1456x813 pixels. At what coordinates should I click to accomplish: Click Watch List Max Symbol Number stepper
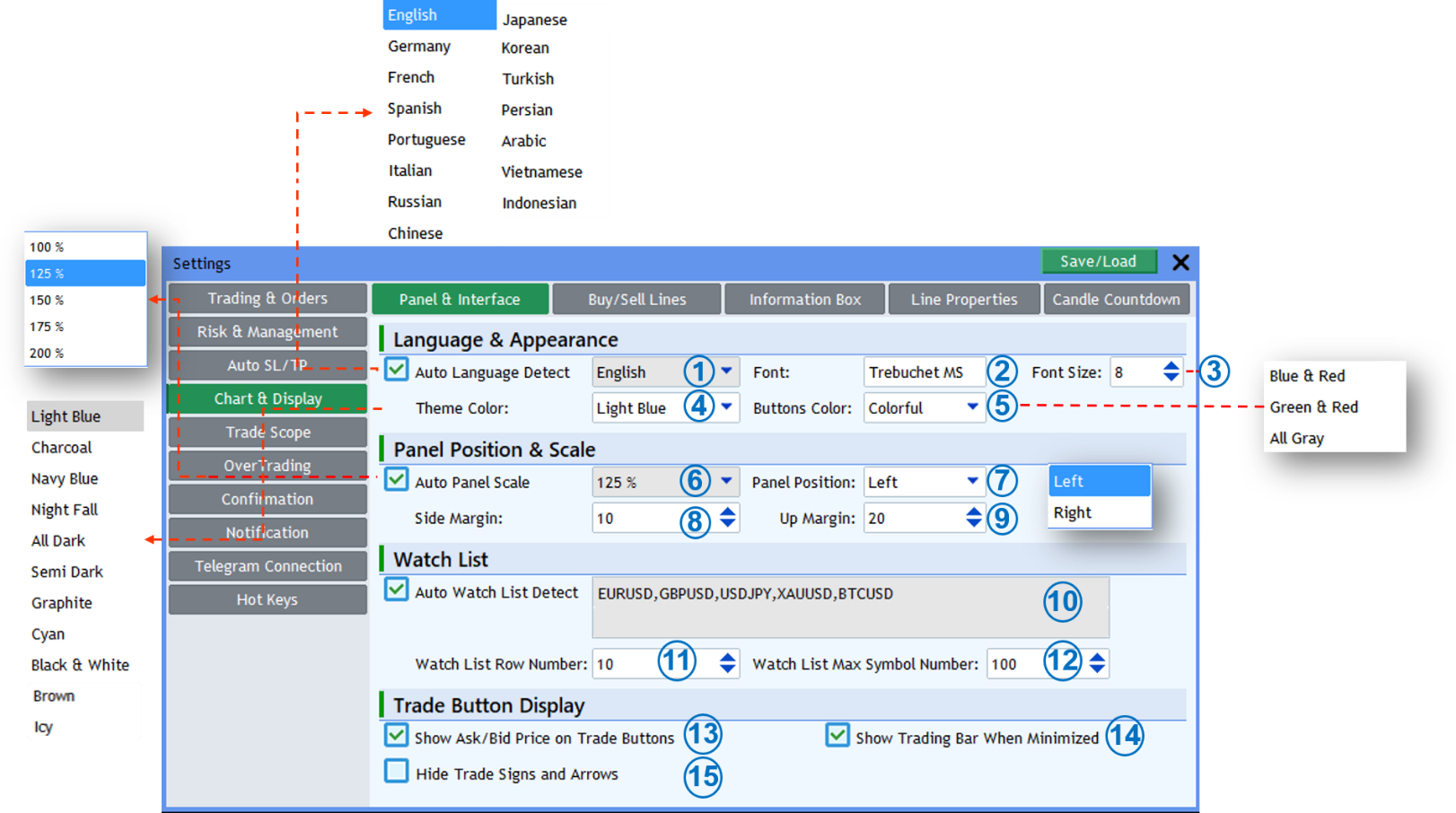[1097, 663]
